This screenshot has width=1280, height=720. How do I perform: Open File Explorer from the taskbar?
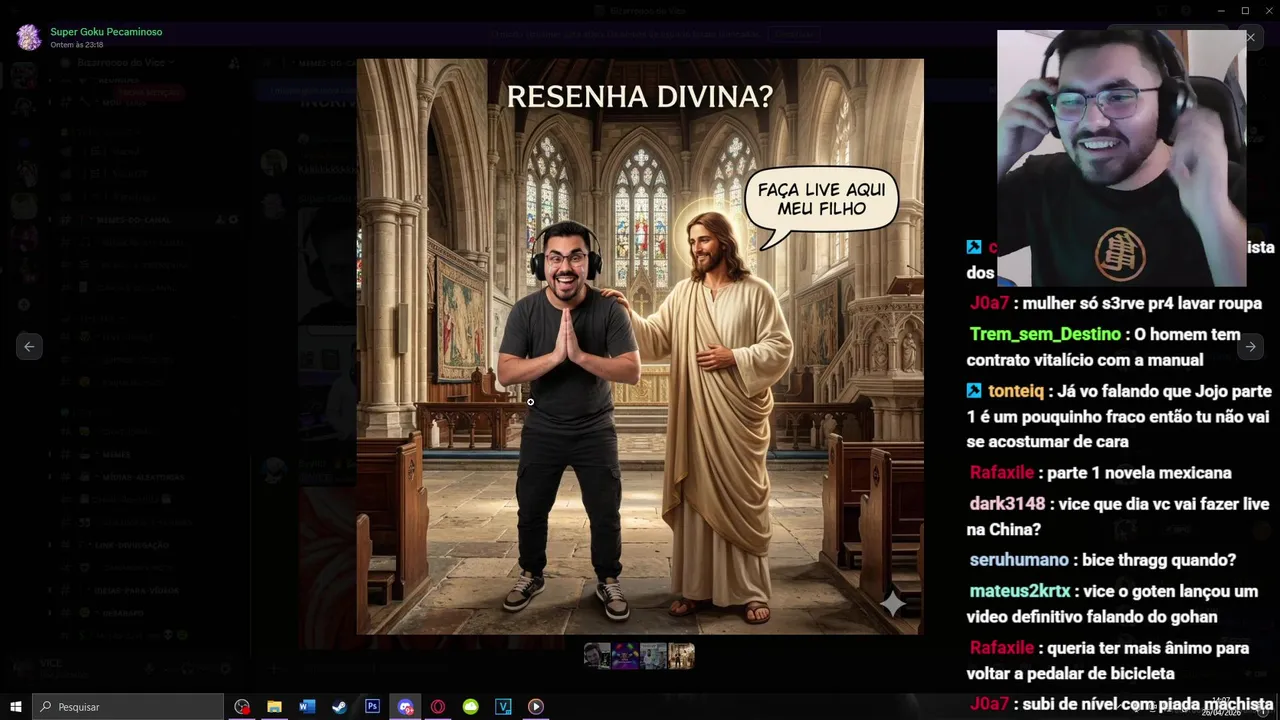tap(274, 707)
